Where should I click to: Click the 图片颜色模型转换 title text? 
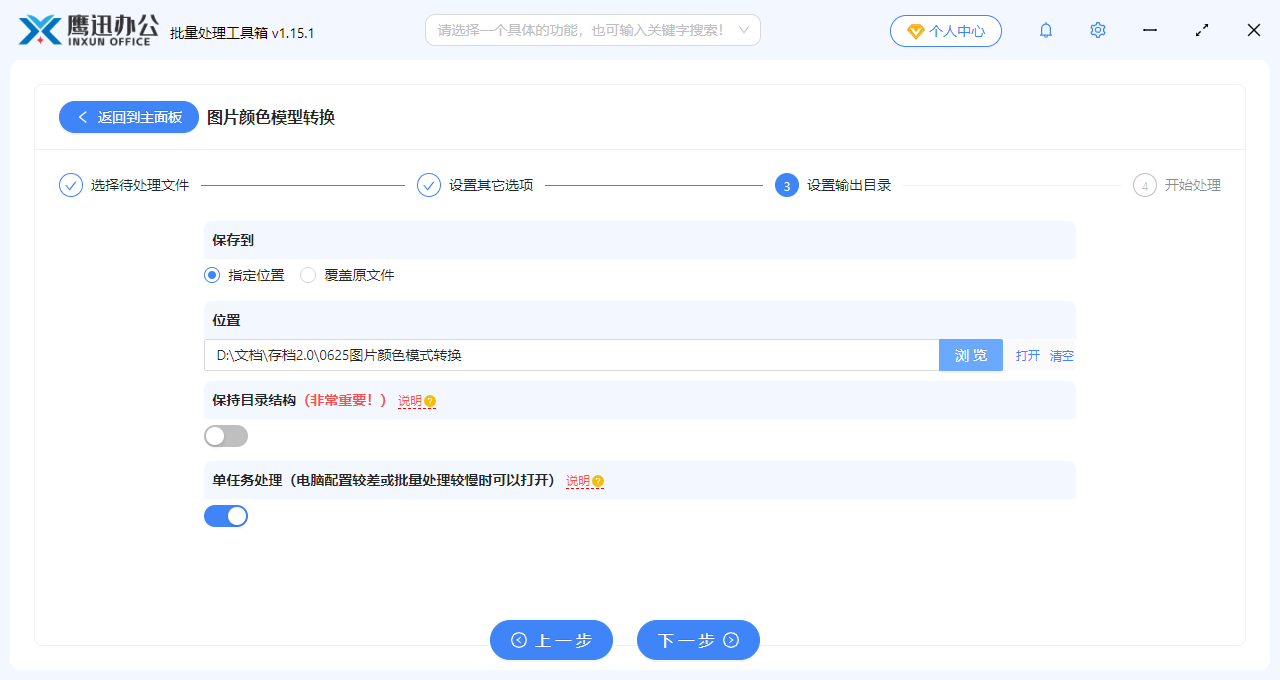(x=271, y=117)
